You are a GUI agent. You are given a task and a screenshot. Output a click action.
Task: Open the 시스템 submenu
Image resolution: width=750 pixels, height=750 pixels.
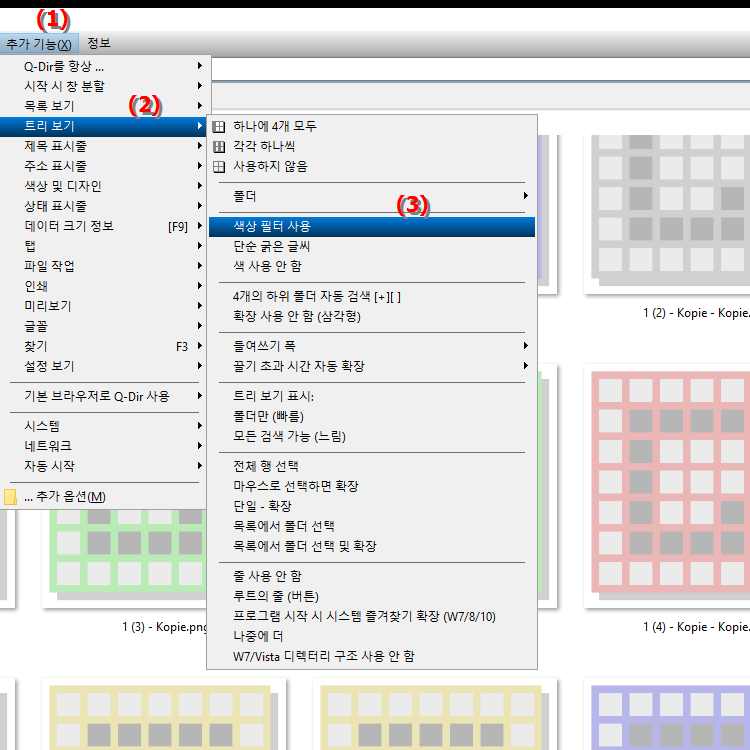[103, 426]
